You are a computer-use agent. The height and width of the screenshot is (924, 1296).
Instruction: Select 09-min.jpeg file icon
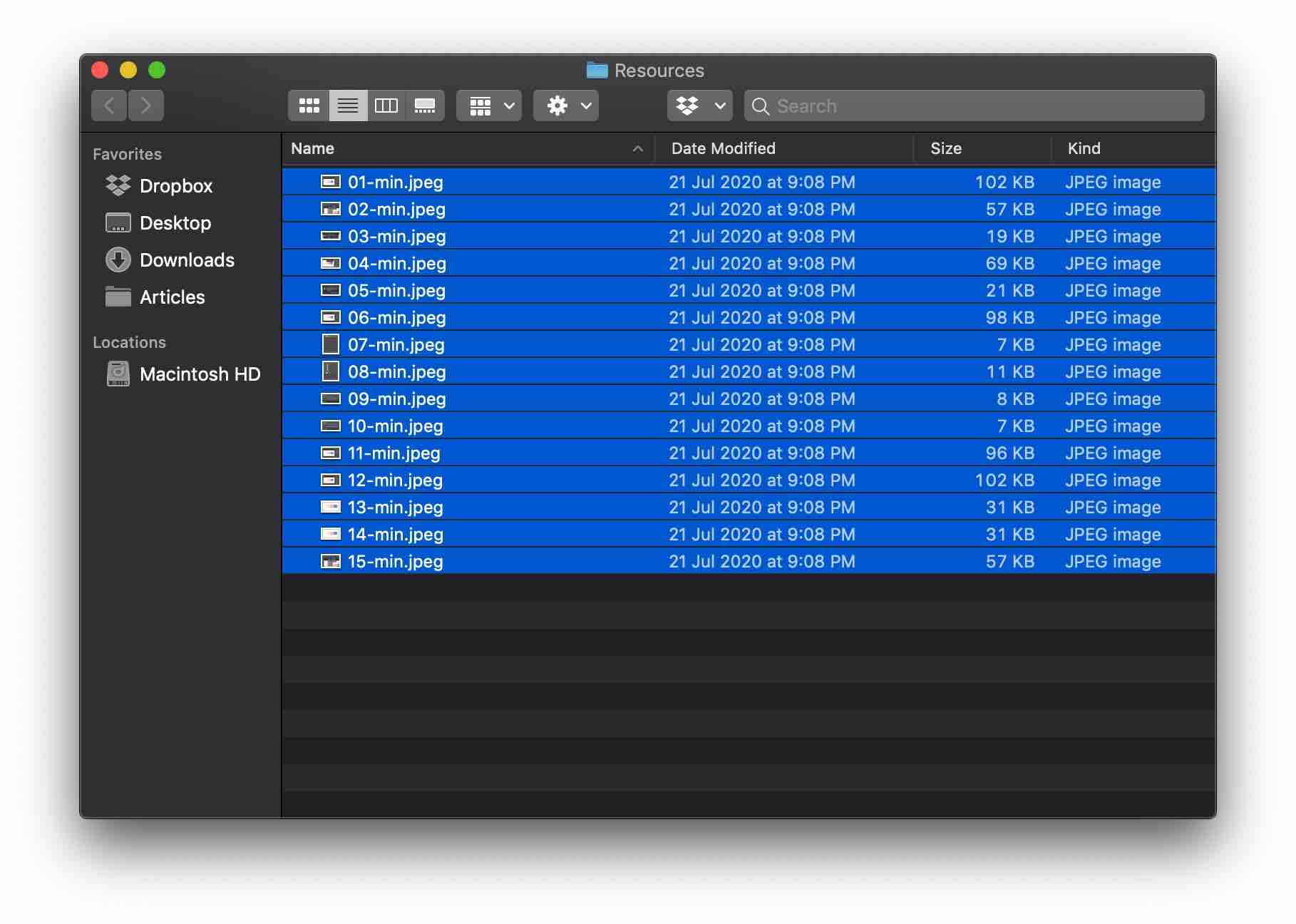pyautogui.click(x=331, y=399)
